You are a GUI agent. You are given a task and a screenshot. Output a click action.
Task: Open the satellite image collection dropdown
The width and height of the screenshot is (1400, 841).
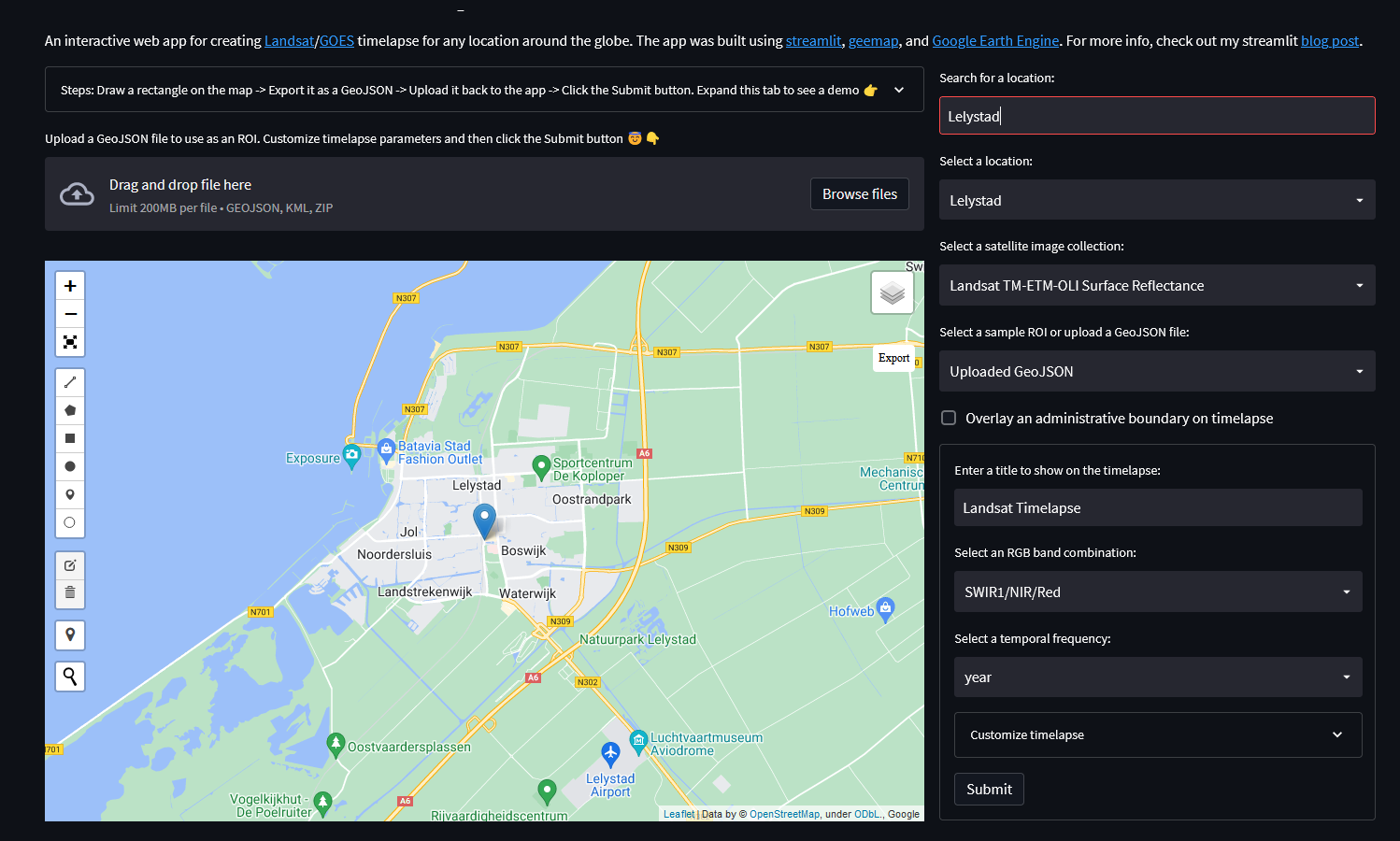pos(1157,285)
